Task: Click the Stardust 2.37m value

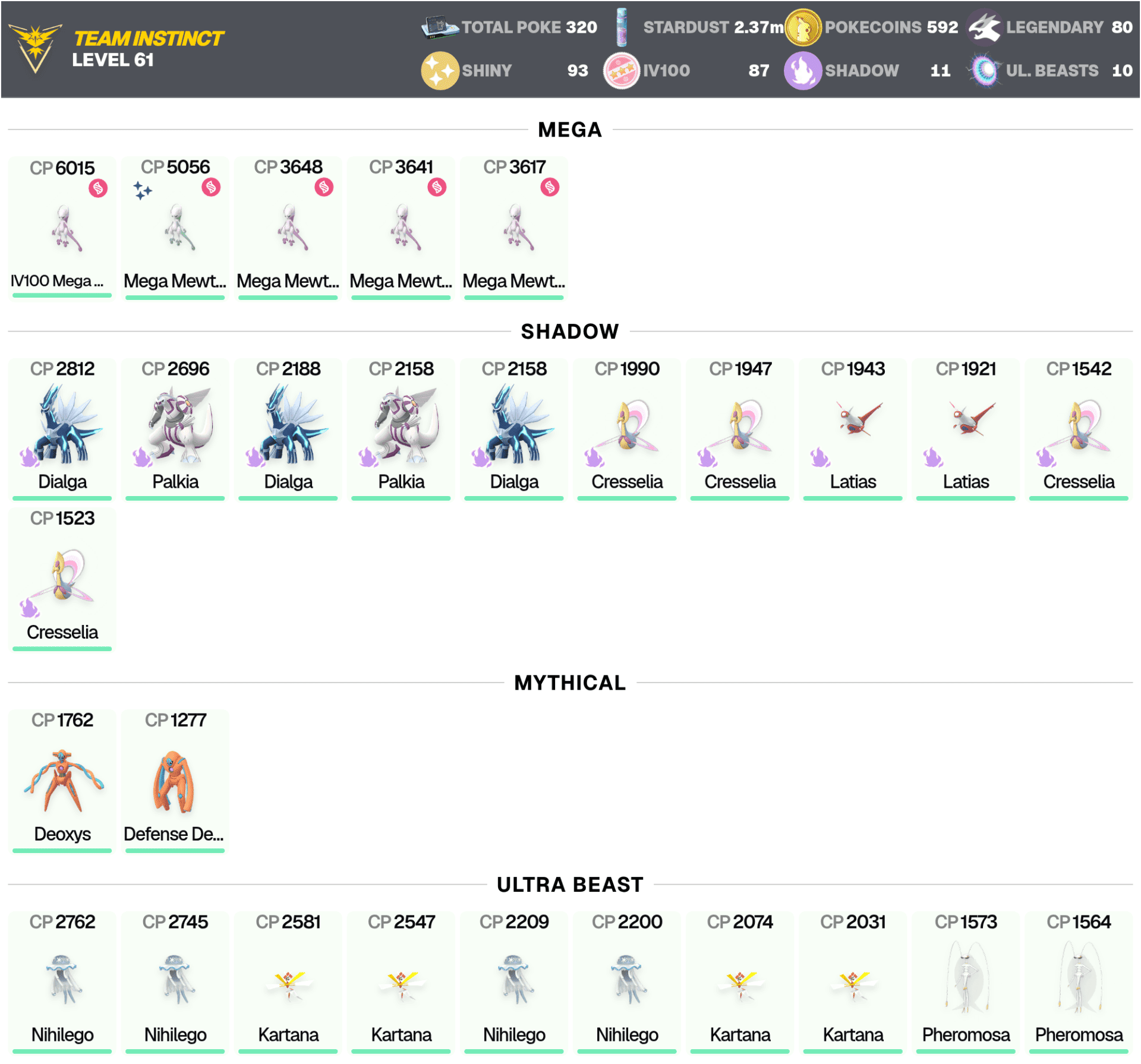Action: point(759,27)
